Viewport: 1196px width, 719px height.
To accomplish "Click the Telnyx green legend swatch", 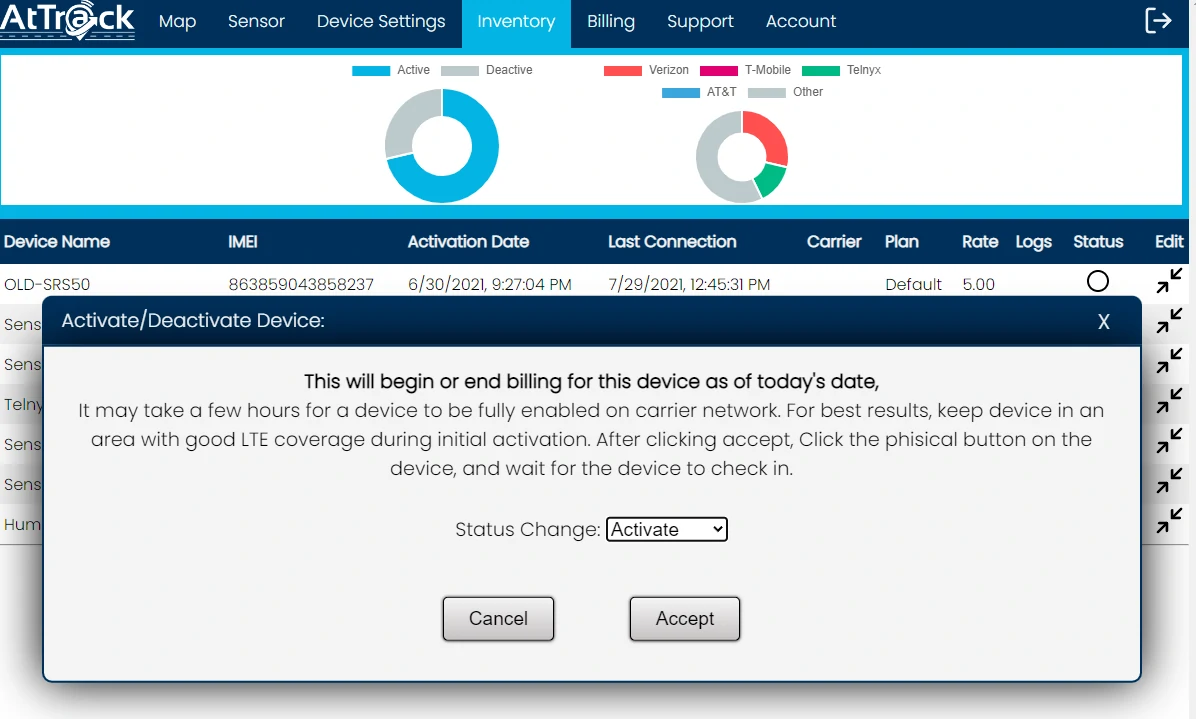I will 820,70.
